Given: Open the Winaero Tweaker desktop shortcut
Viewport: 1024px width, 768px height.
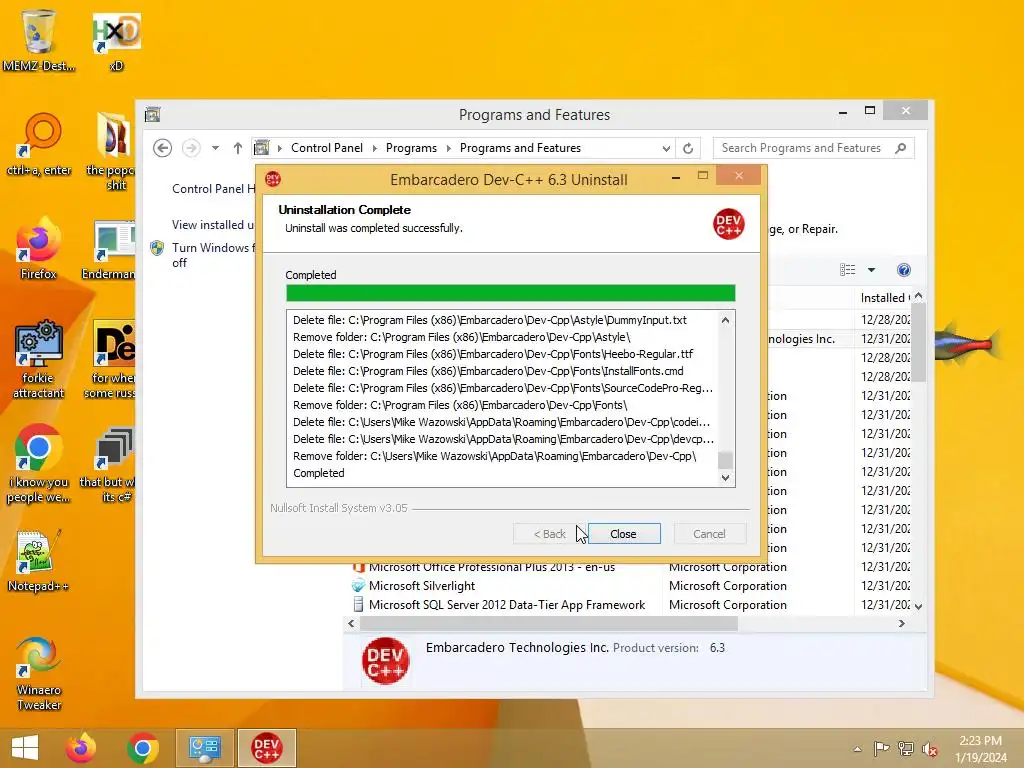Looking at the screenshot, I should [x=39, y=673].
